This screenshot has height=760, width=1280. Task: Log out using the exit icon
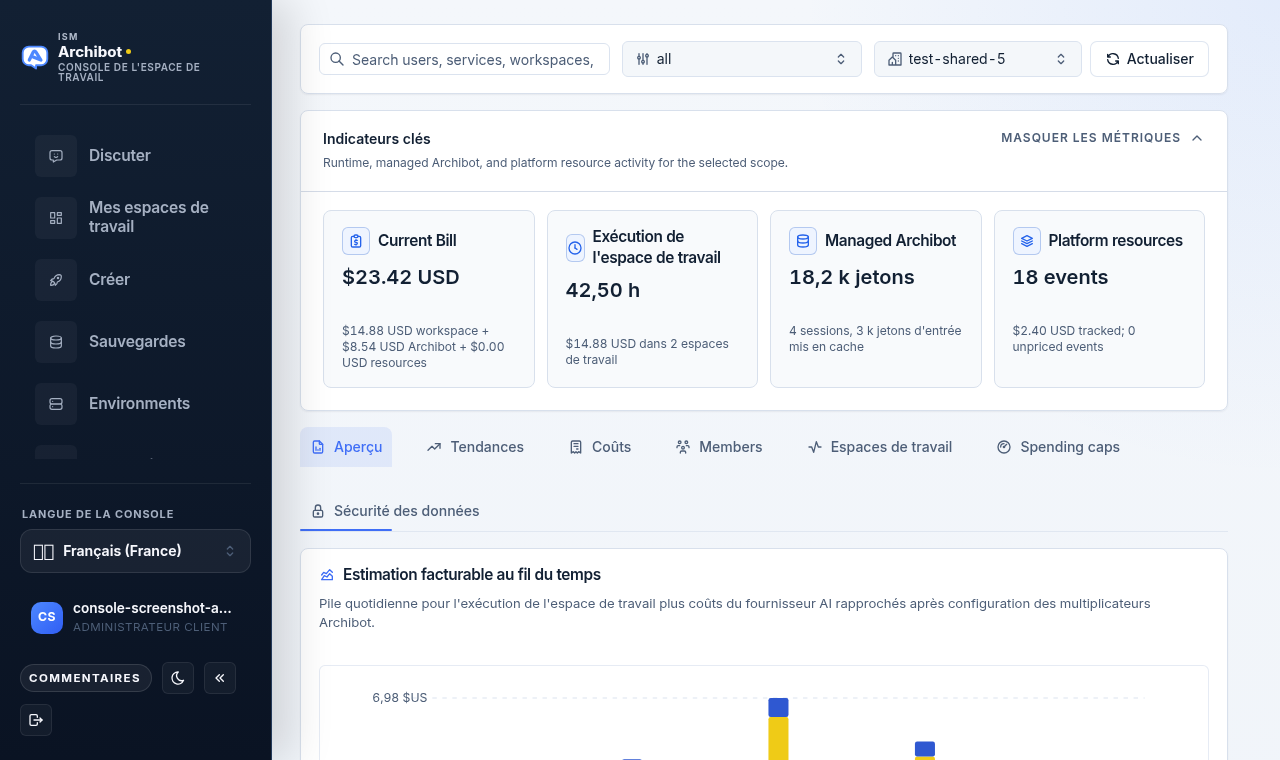click(36, 720)
